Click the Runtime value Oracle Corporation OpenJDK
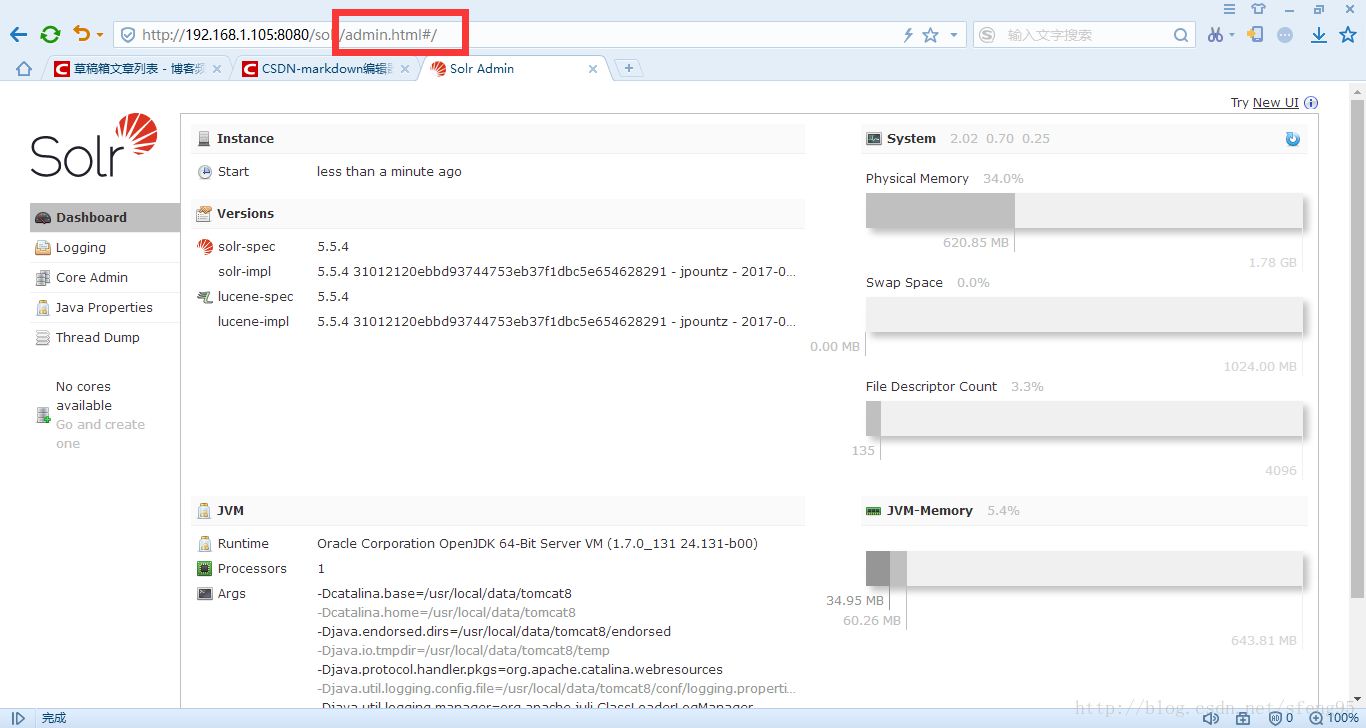The width and height of the screenshot is (1366, 728). 537,543
